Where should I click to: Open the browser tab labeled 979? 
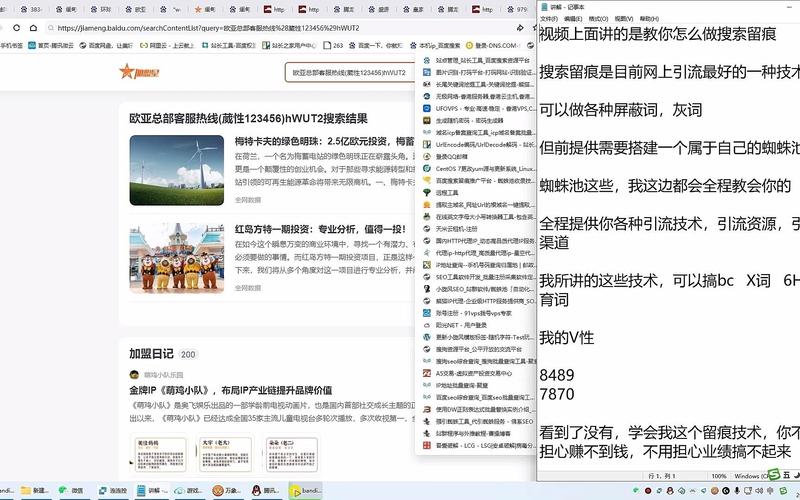[517, 9]
